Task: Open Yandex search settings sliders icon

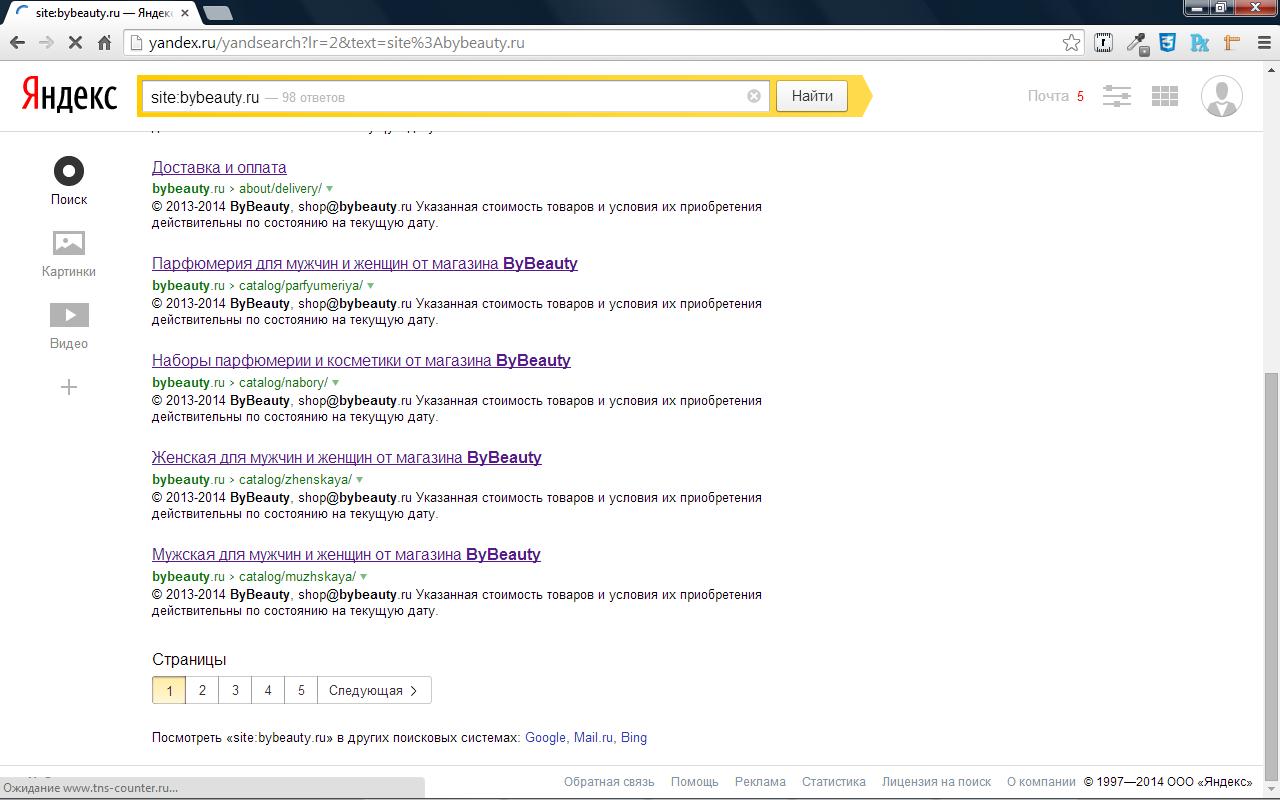Action: tap(1117, 96)
